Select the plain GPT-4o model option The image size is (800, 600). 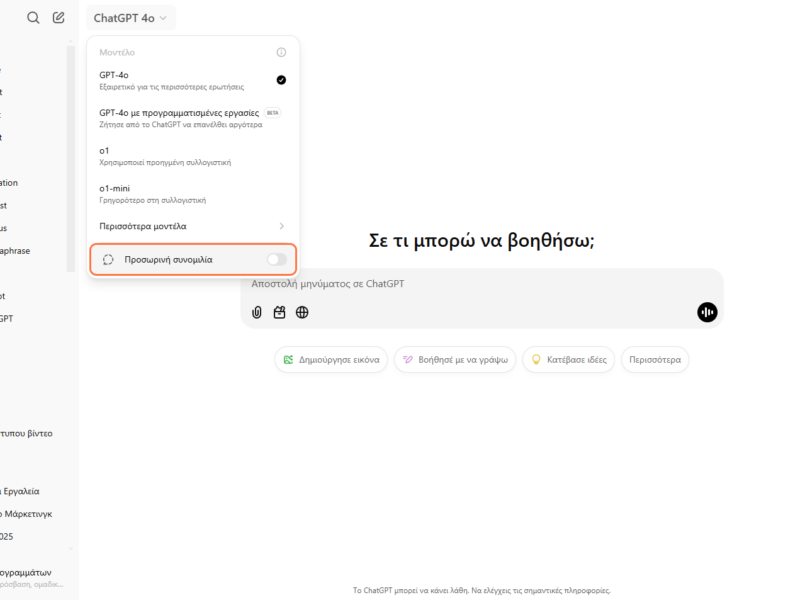pos(193,80)
